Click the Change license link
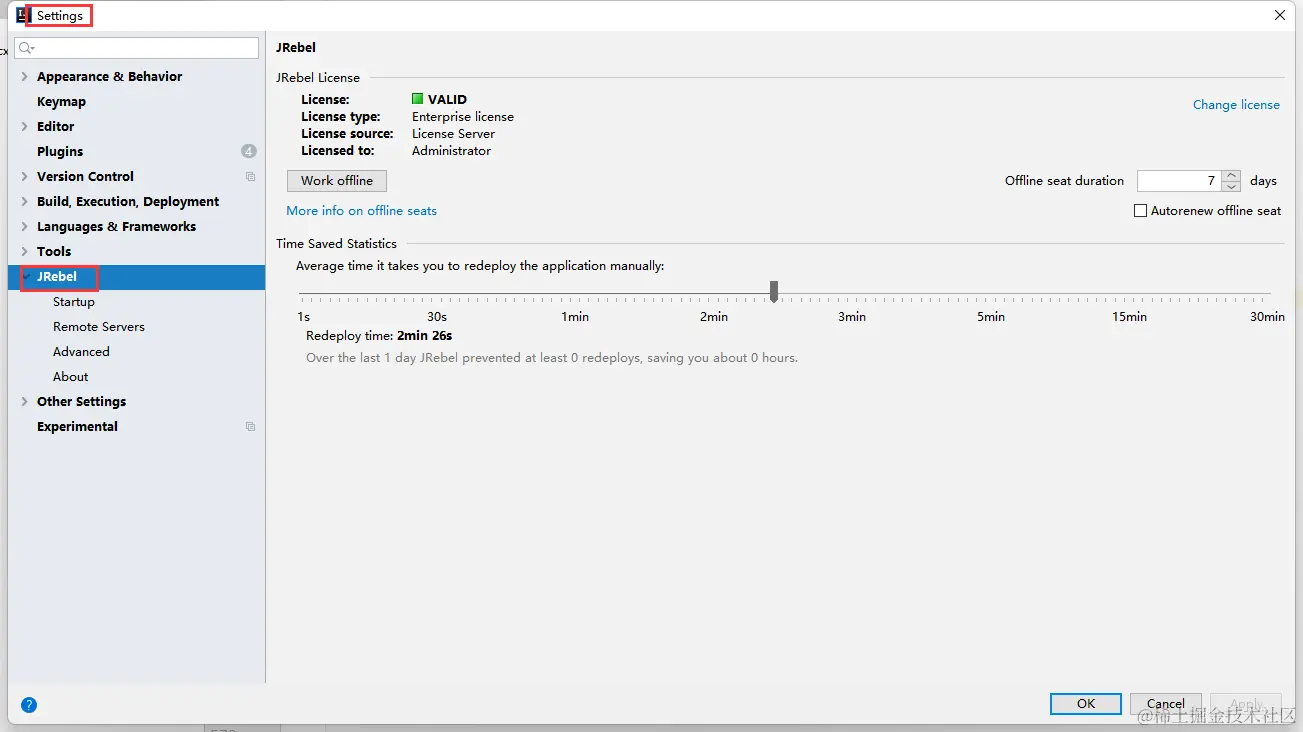 [x=1236, y=105]
